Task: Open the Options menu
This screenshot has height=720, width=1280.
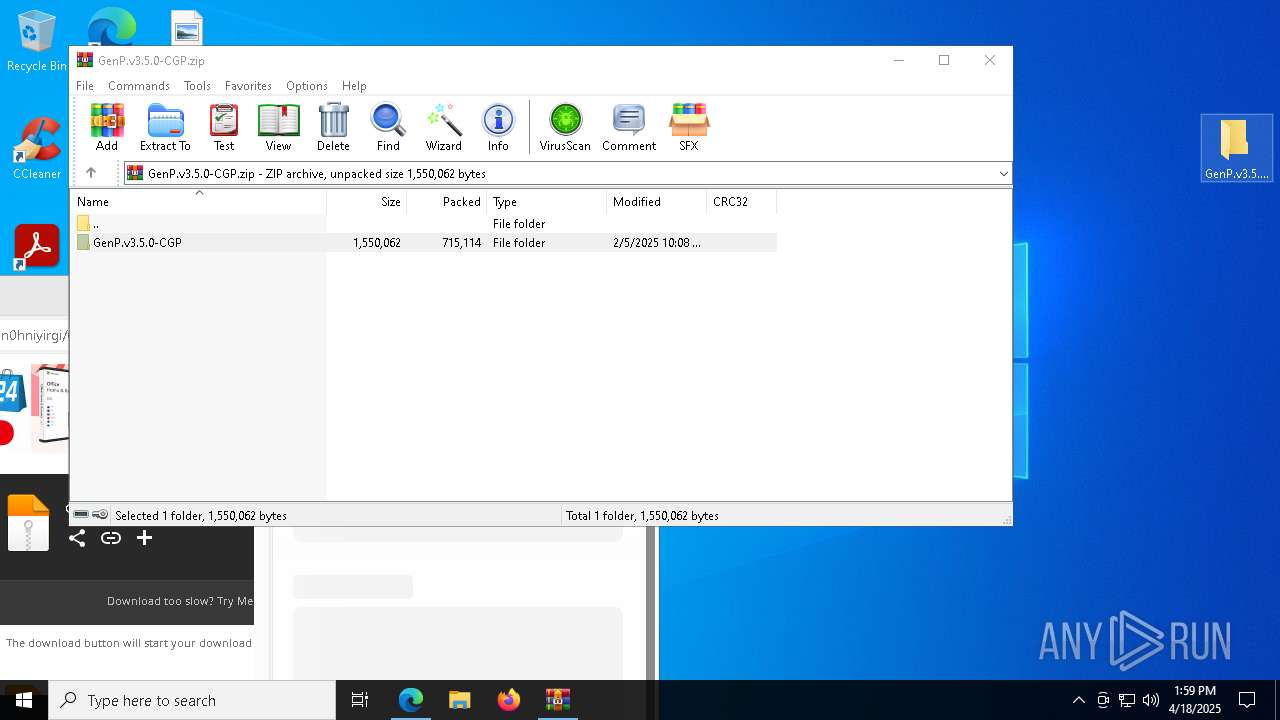Action: coord(307,86)
